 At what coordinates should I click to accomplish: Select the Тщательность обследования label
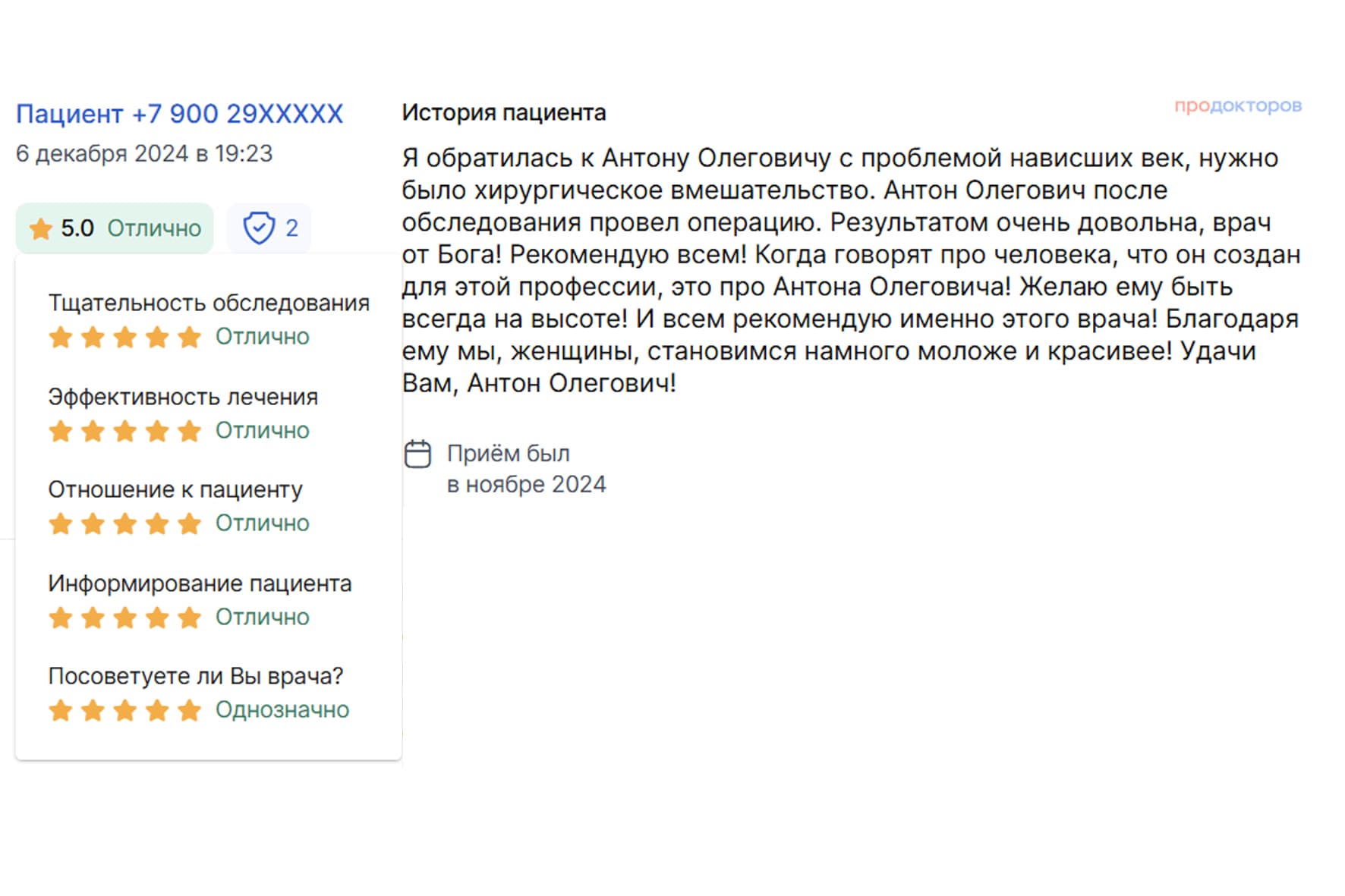point(209,303)
